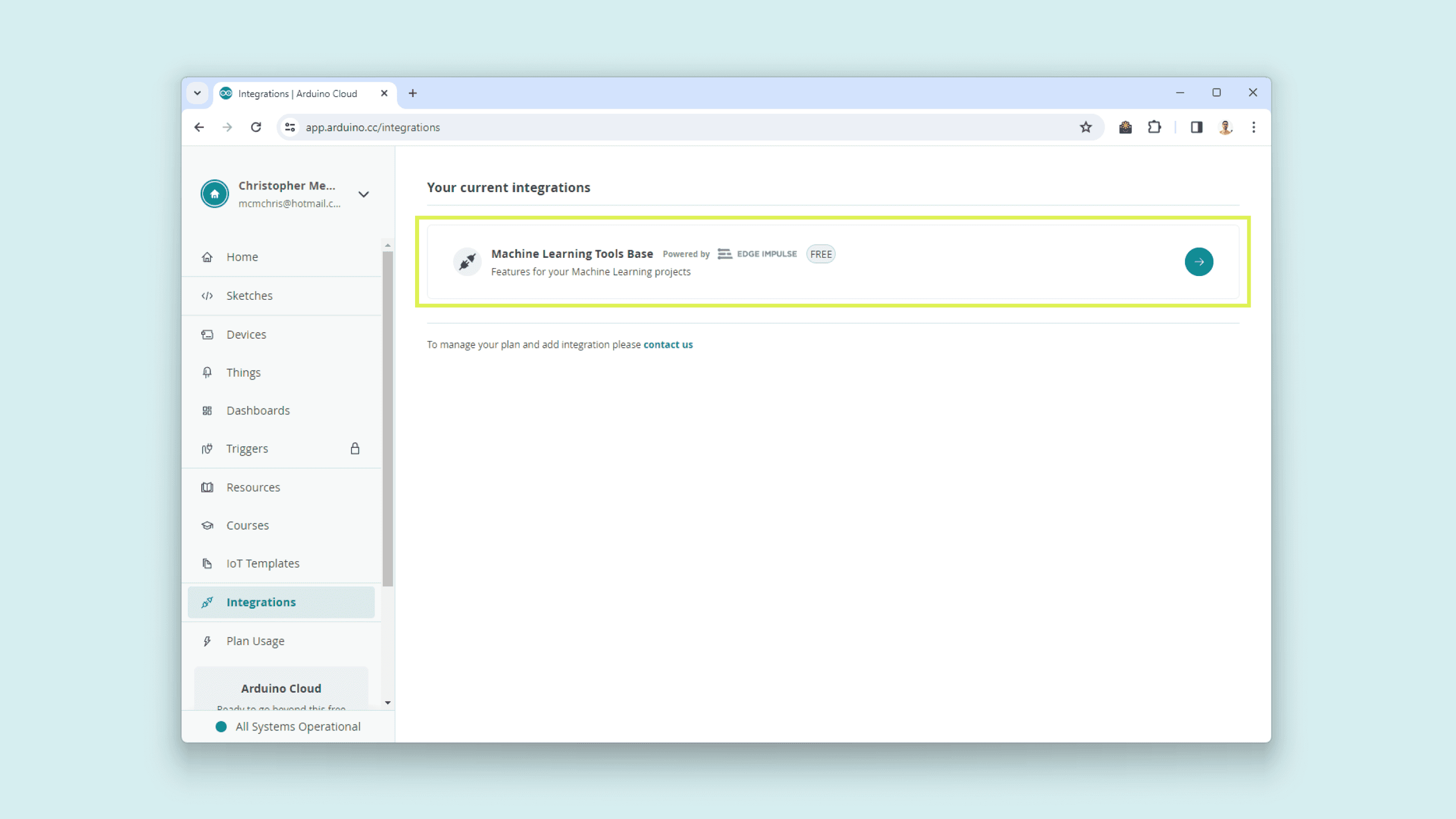1456x819 pixels.
Task: Click the Chrome profile avatar
Action: [1225, 127]
